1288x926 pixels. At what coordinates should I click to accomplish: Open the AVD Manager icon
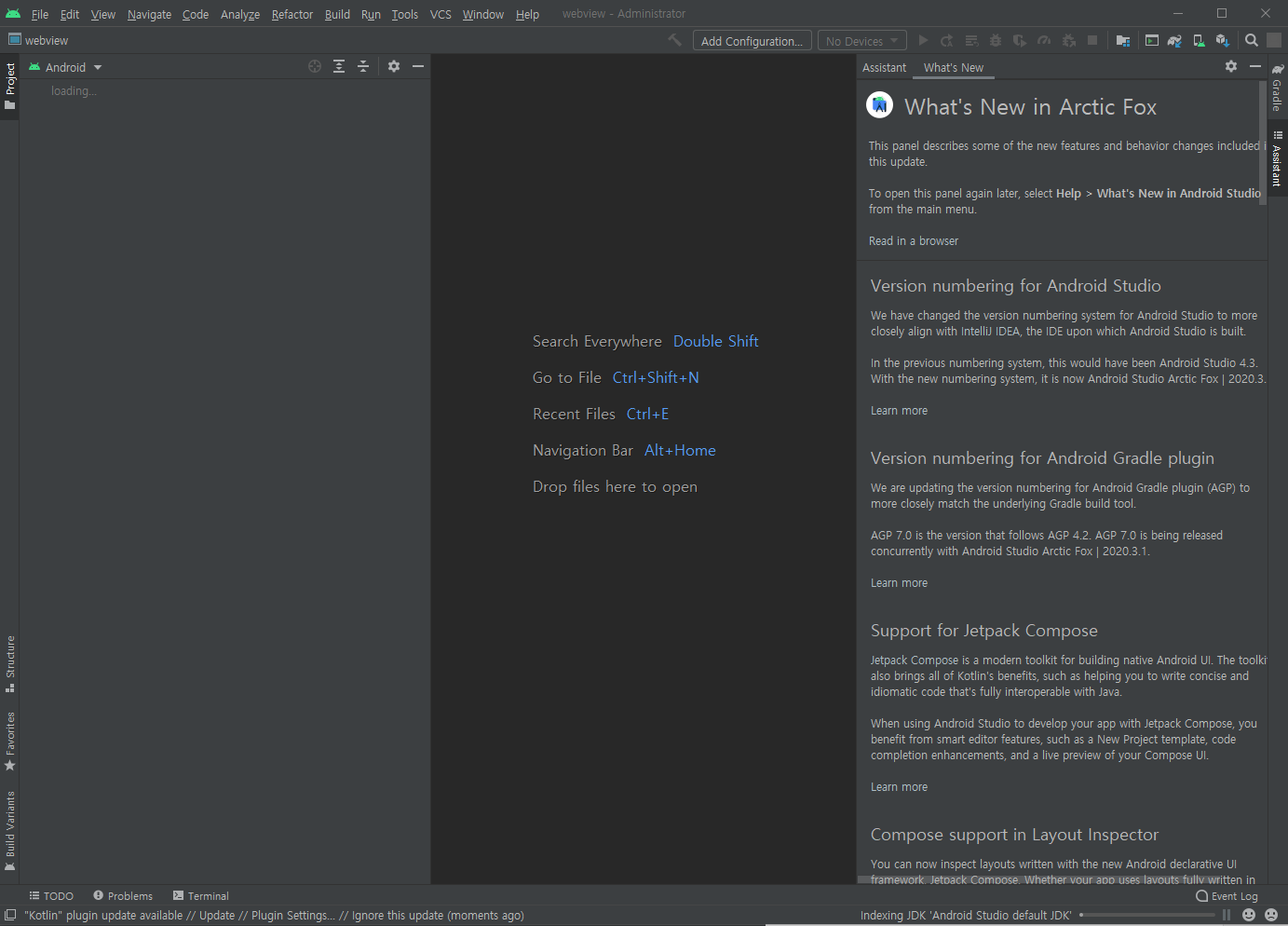tap(1199, 40)
